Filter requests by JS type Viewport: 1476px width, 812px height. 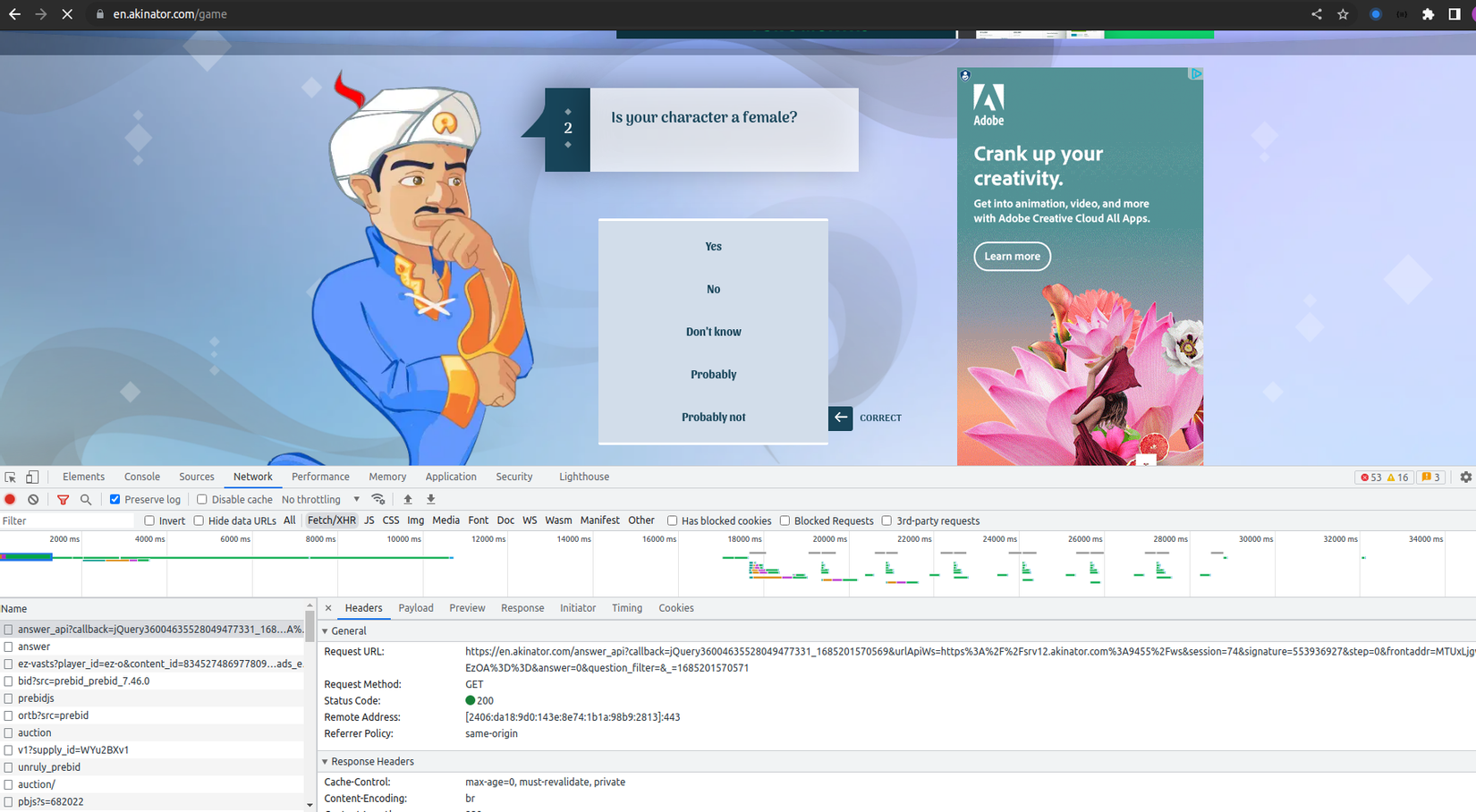(x=369, y=520)
